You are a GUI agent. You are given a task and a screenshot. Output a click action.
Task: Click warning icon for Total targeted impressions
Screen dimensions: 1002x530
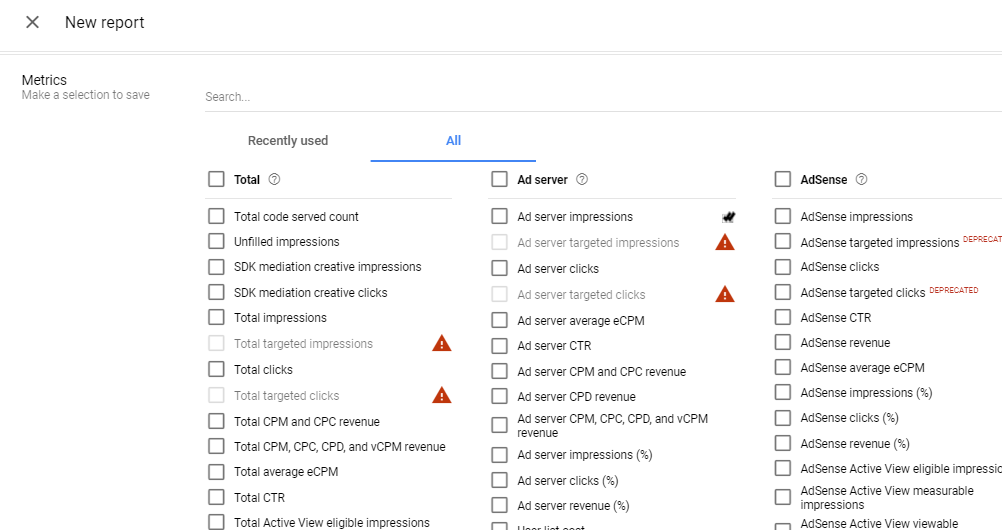pyautogui.click(x=441, y=344)
